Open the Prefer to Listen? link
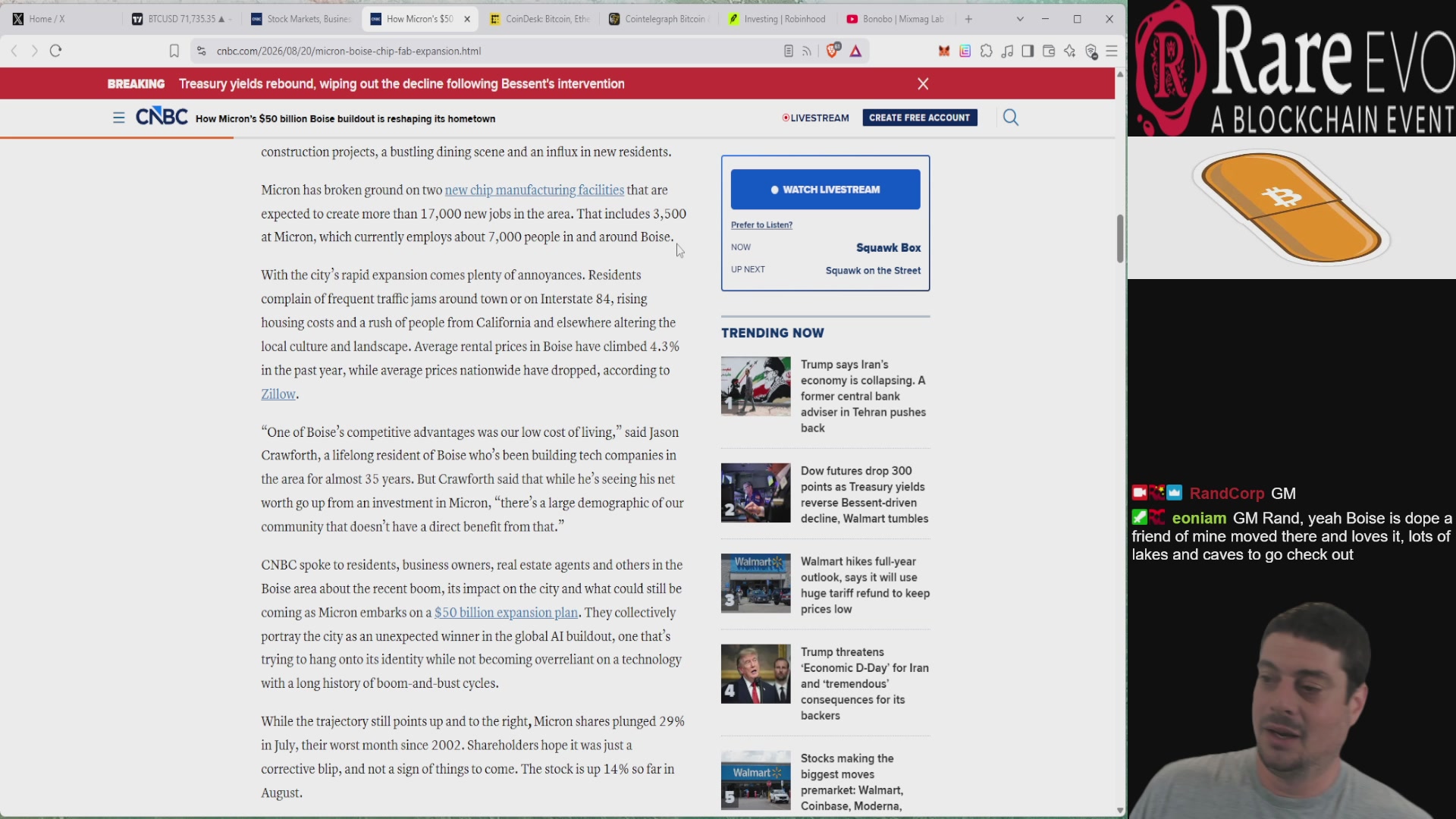The image size is (1456, 819). coord(761,225)
